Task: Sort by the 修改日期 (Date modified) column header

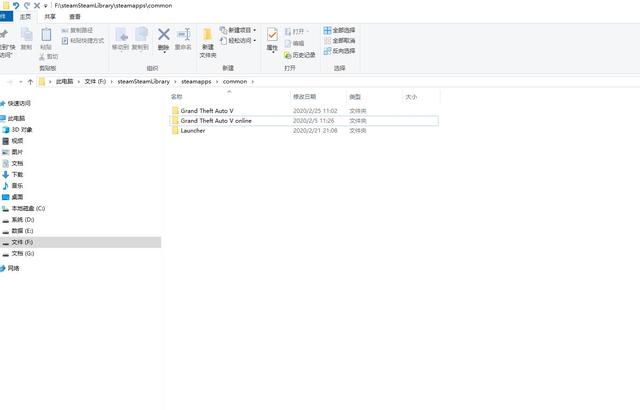Action: click(304, 97)
